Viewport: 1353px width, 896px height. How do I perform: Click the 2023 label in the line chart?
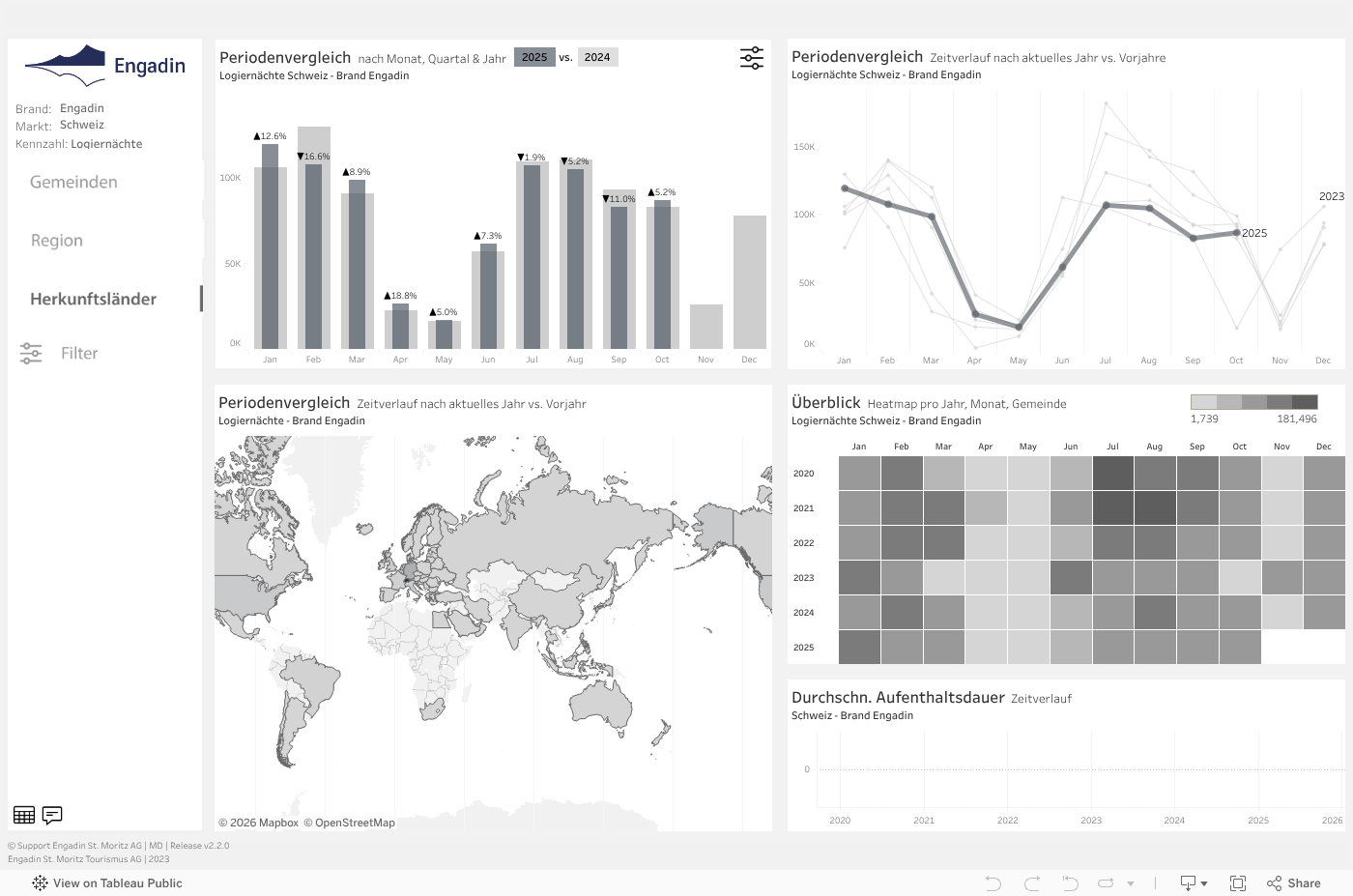click(x=1332, y=196)
